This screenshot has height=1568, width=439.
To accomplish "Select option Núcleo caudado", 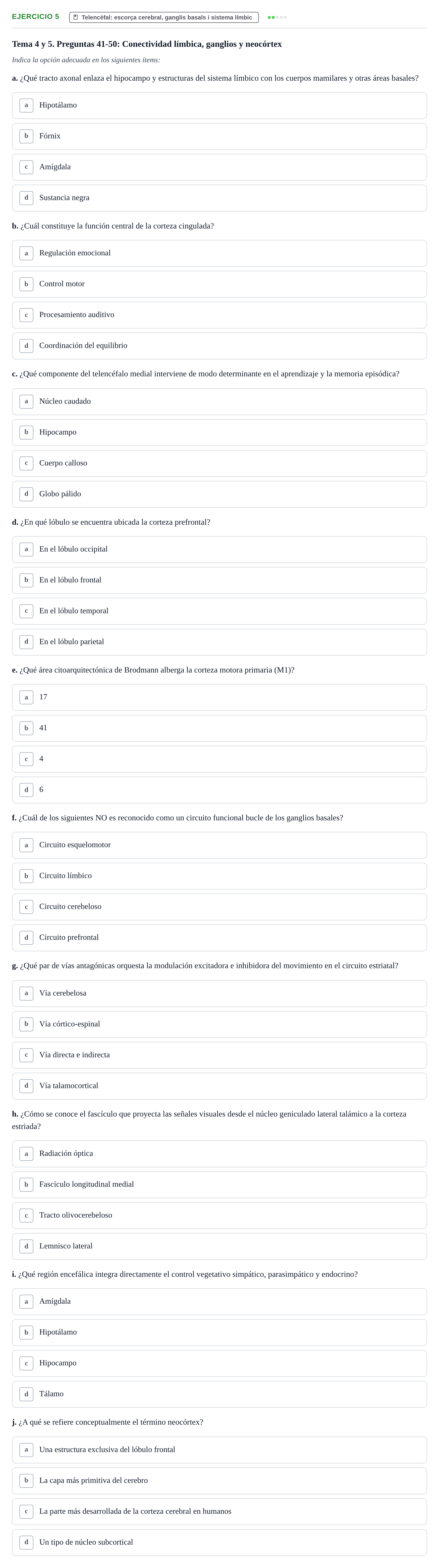I will click(219, 402).
